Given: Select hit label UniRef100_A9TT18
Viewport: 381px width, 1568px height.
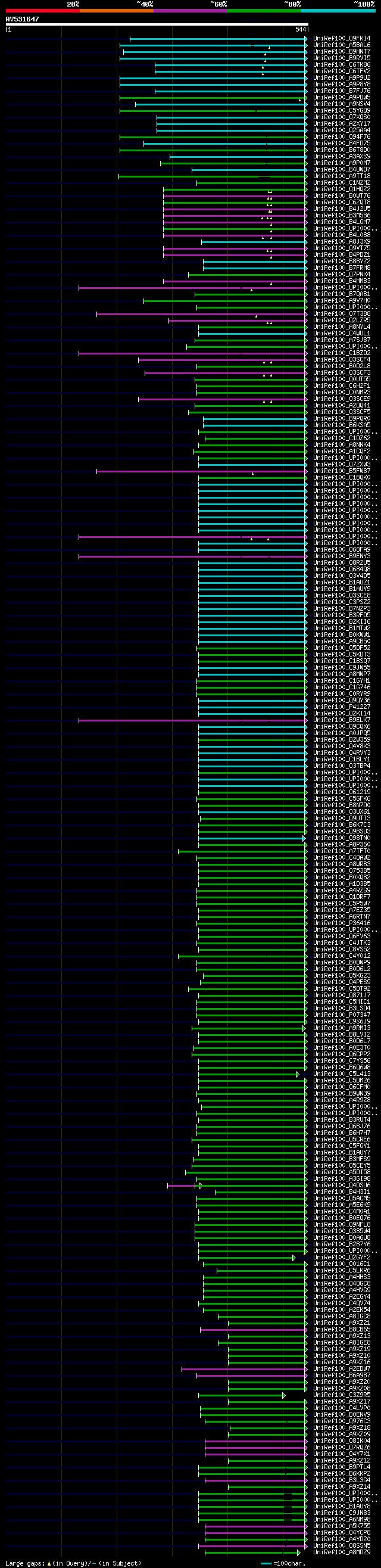Looking at the screenshot, I should click(x=342, y=176).
